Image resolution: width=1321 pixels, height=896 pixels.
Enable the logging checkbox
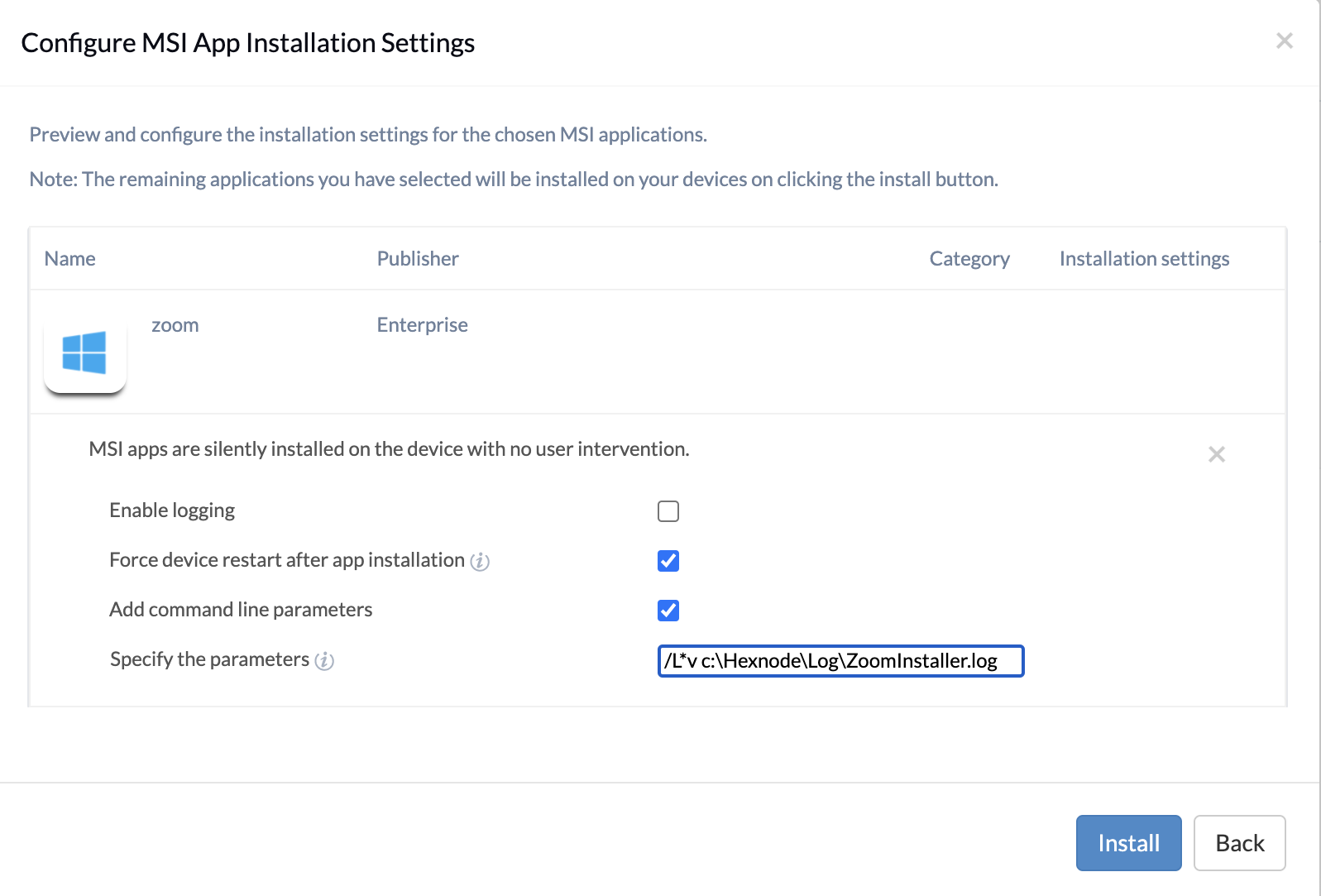coord(668,511)
